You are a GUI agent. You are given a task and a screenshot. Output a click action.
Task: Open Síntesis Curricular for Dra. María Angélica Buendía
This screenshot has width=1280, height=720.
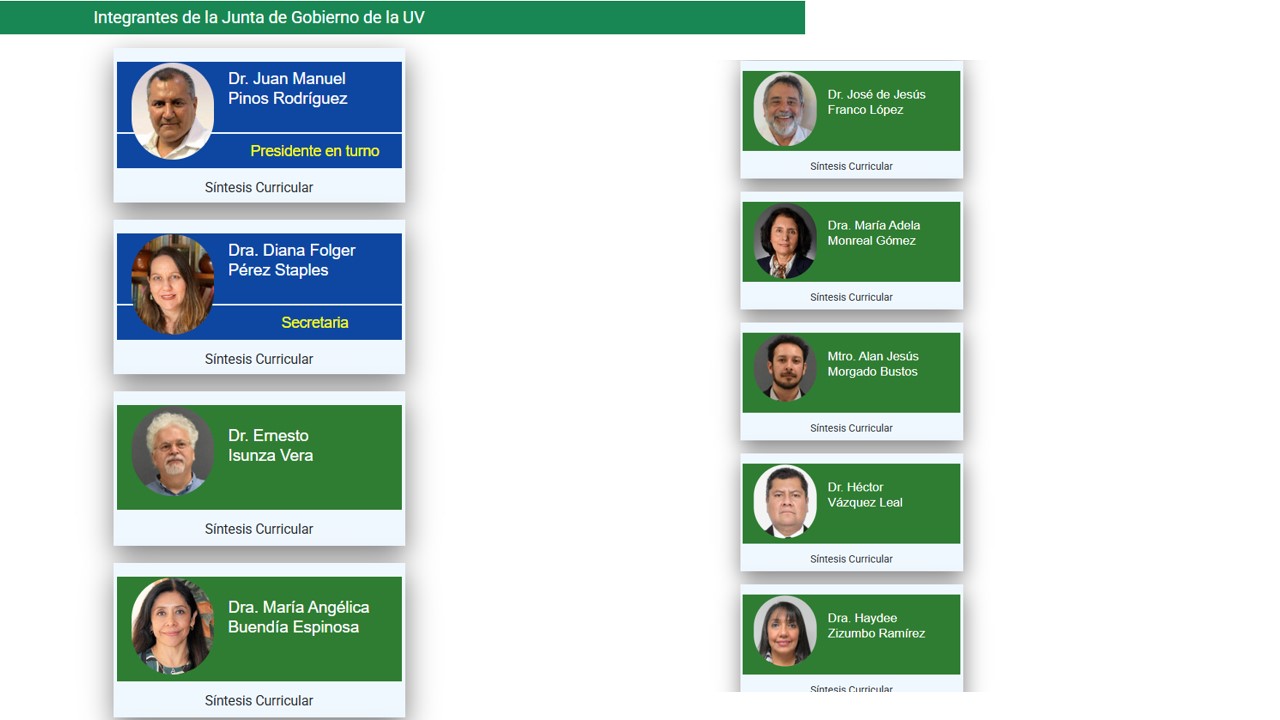tap(259, 701)
